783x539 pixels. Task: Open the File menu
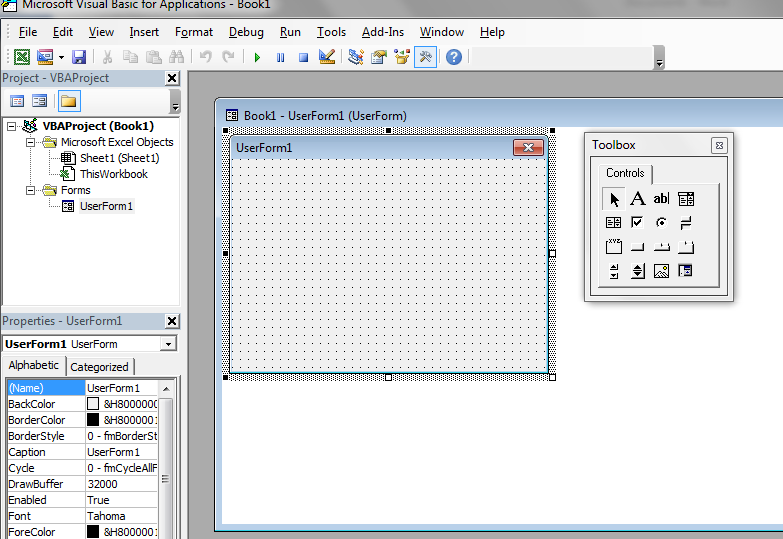pyautogui.click(x=28, y=32)
